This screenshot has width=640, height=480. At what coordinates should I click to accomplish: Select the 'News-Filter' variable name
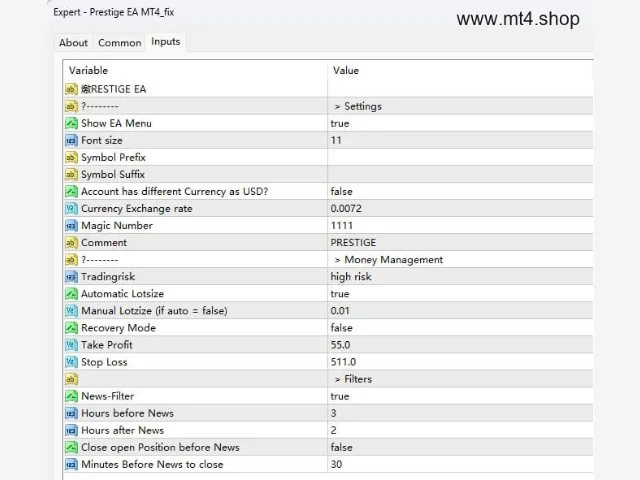tap(107, 396)
